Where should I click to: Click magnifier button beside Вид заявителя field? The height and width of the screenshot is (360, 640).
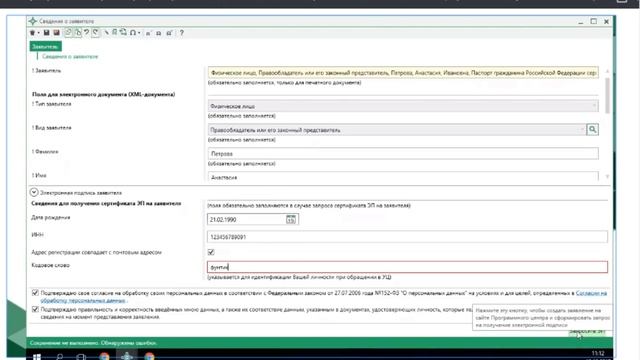coord(593,130)
